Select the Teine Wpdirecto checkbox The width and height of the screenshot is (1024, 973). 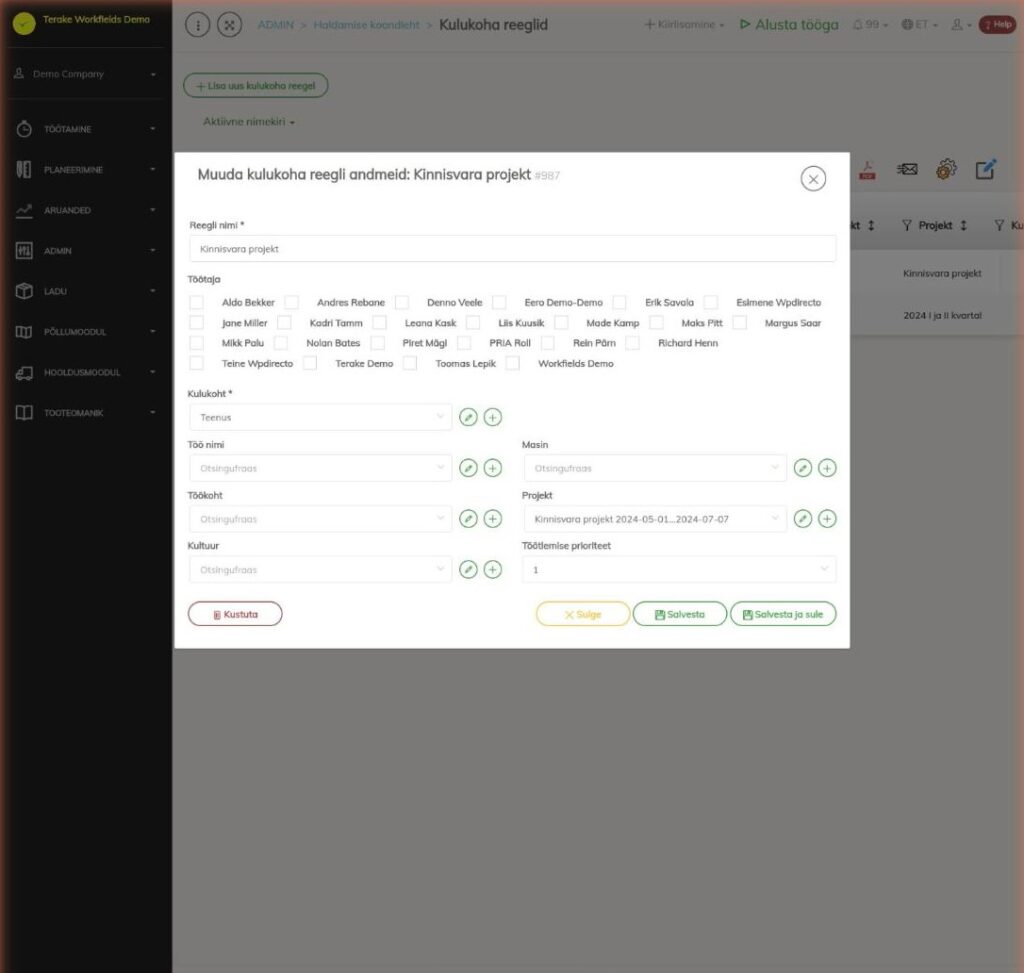pos(197,363)
